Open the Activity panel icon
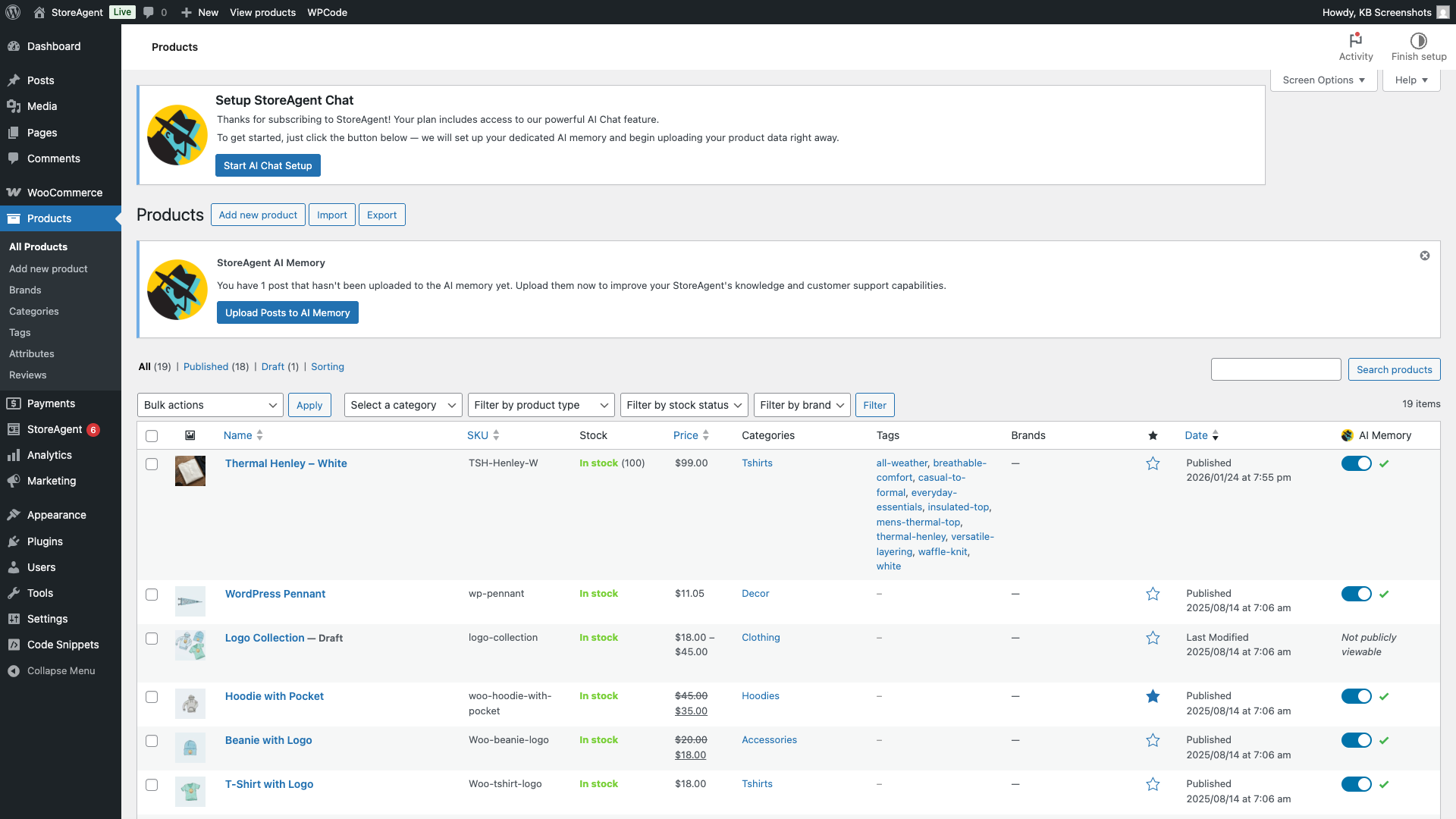The width and height of the screenshot is (1456, 819). click(1356, 40)
